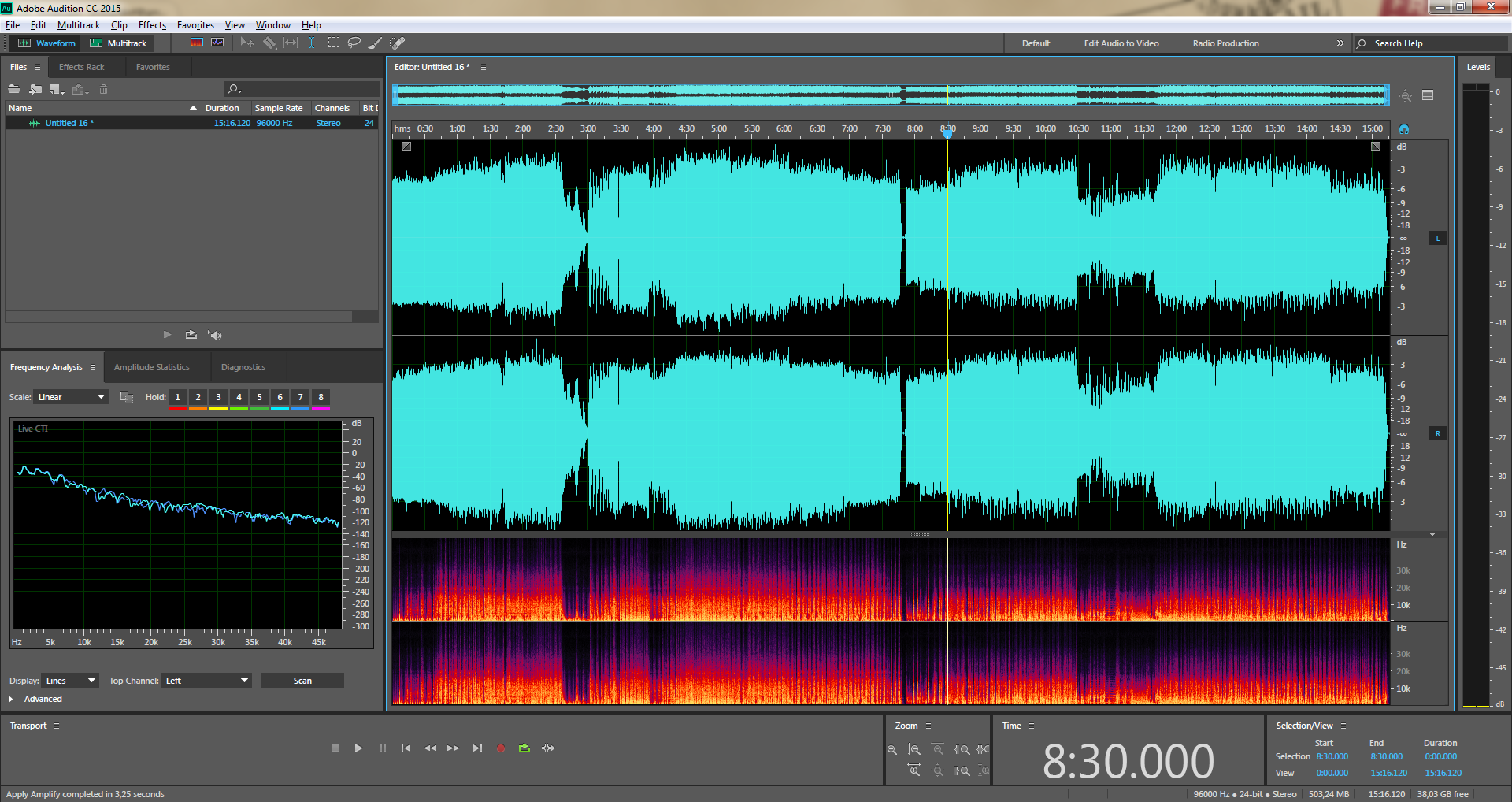Switch to Multitrack view
Screen dimensions: 1512x802
119,43
